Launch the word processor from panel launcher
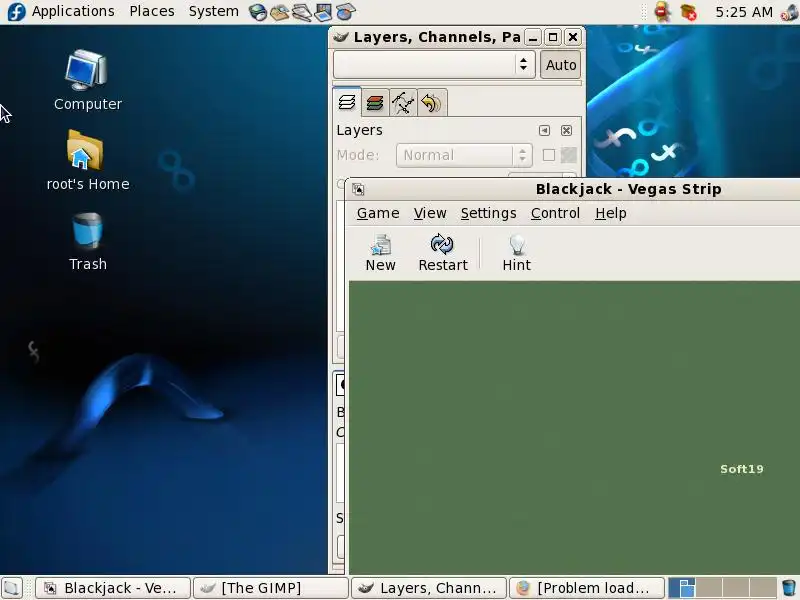Viewport: 800px width, 600px height. [x=302, y=12]
